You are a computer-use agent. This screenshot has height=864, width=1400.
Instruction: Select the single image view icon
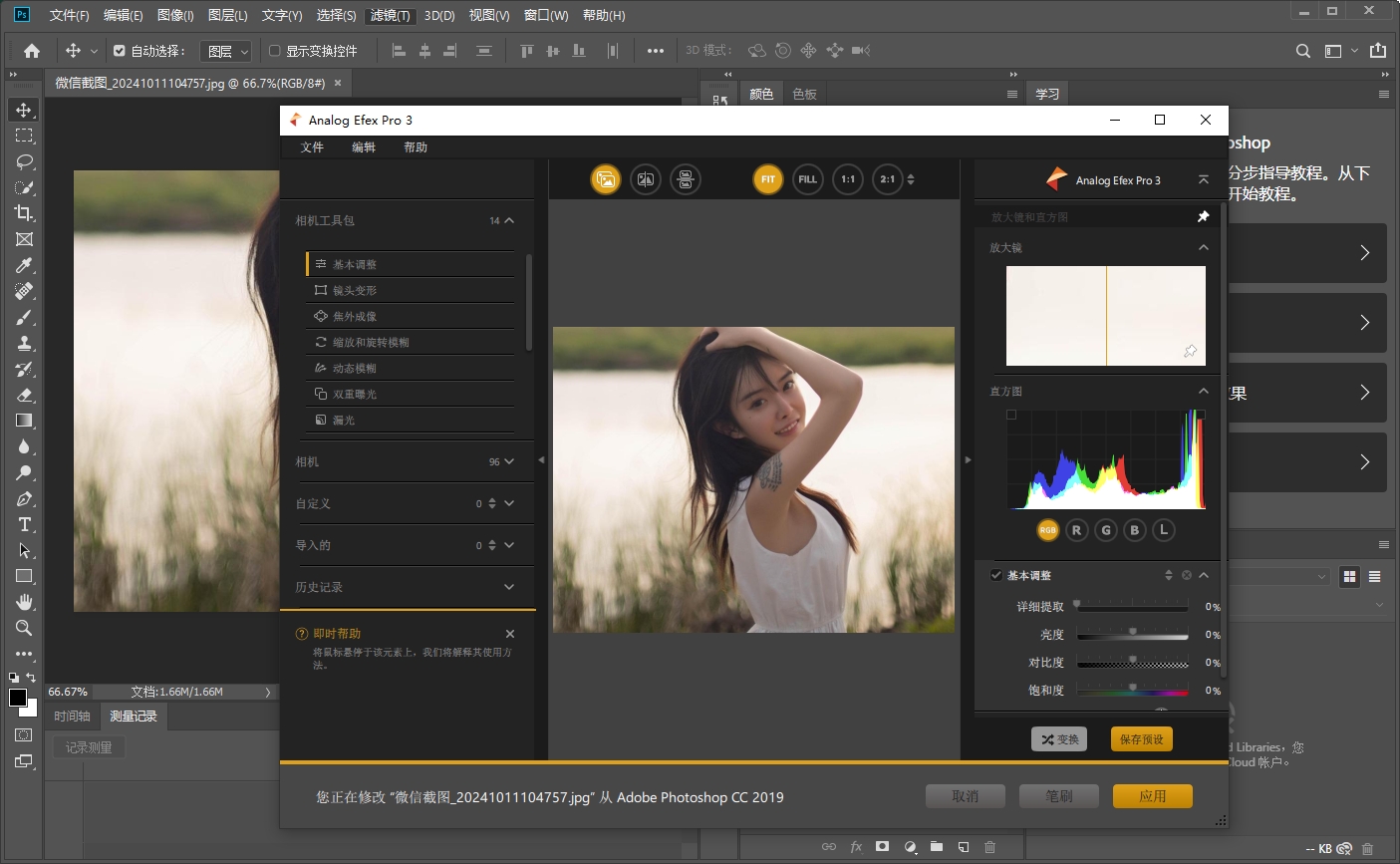pos(605,179)
